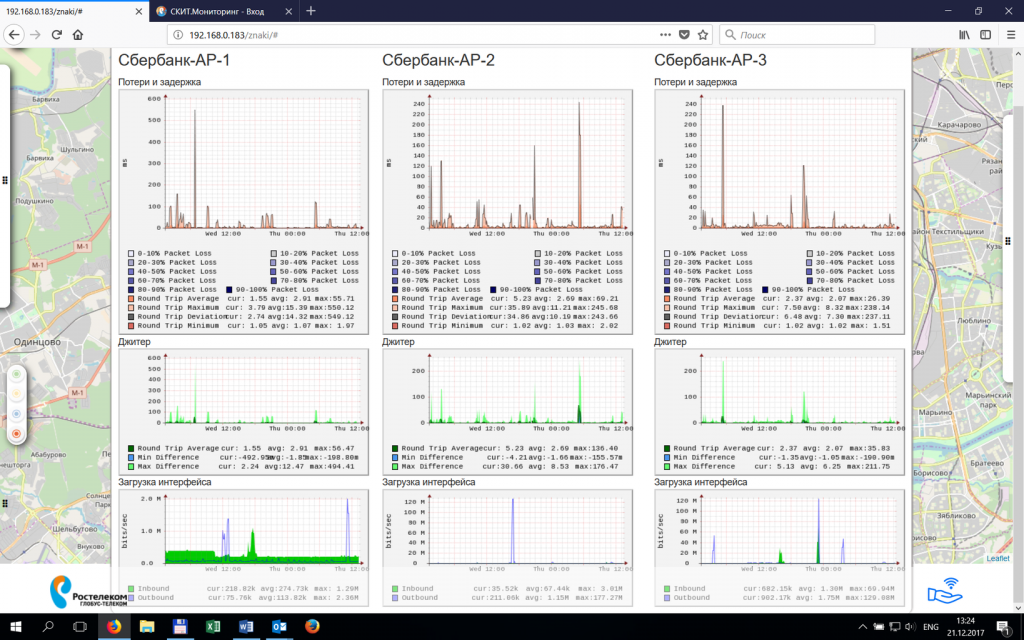This screenshot has width=1024, height=640.
Task: Save the page to Pocket
Action: tap(684, 35)
